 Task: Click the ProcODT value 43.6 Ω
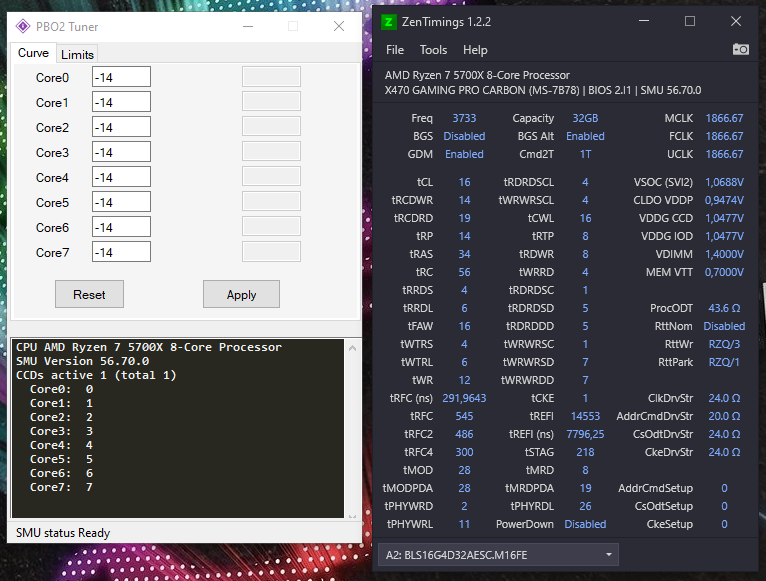(724, 308)
